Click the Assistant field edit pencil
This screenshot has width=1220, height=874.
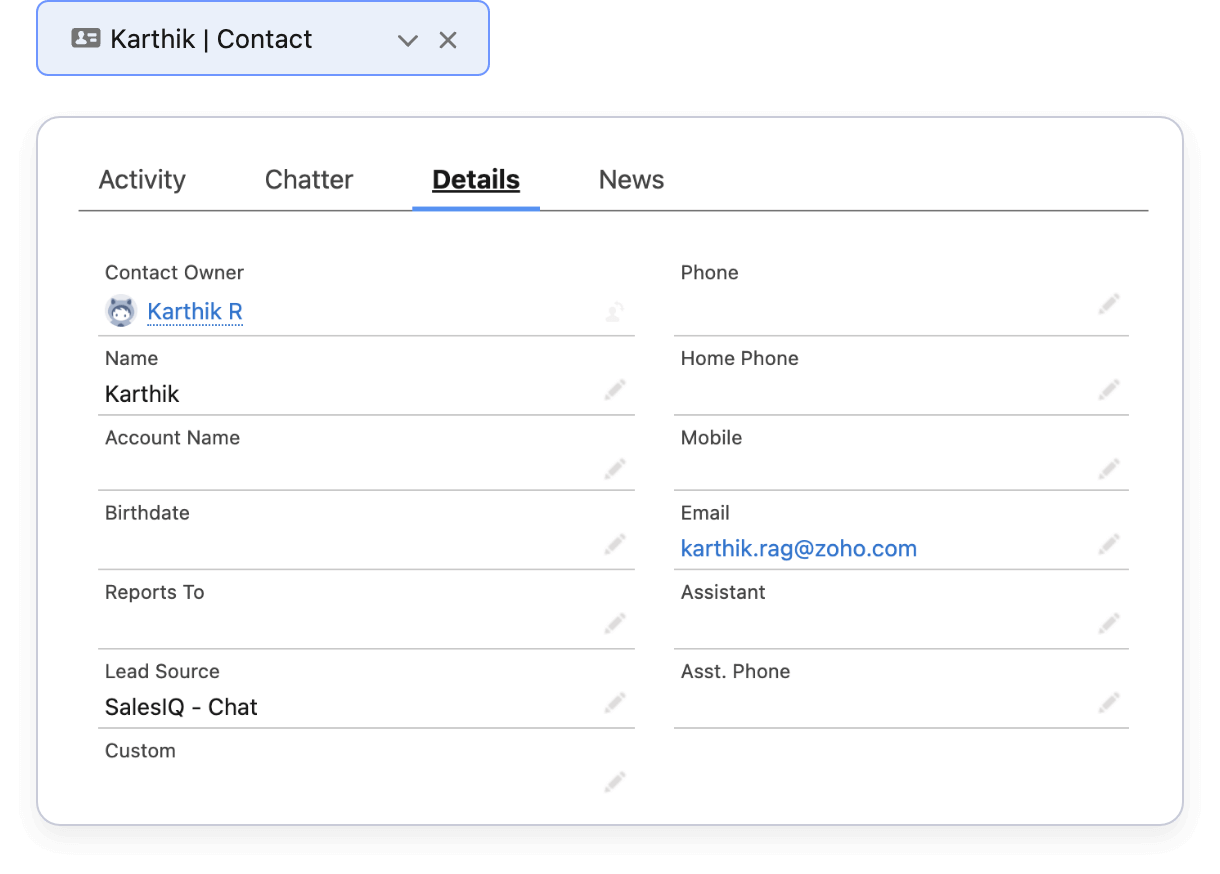click(1108, 623)
